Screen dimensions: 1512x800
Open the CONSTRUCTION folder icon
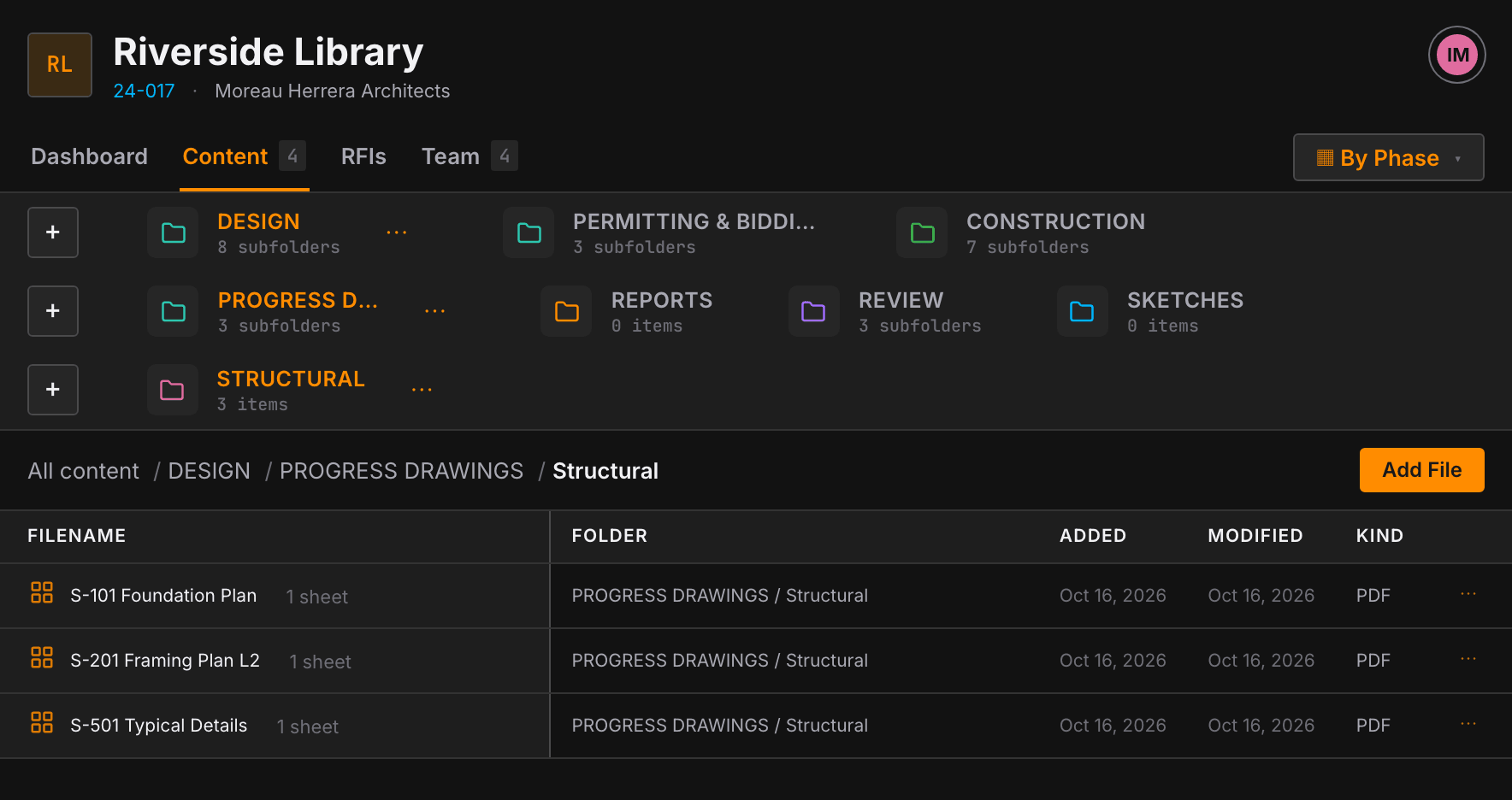(922, 232)
